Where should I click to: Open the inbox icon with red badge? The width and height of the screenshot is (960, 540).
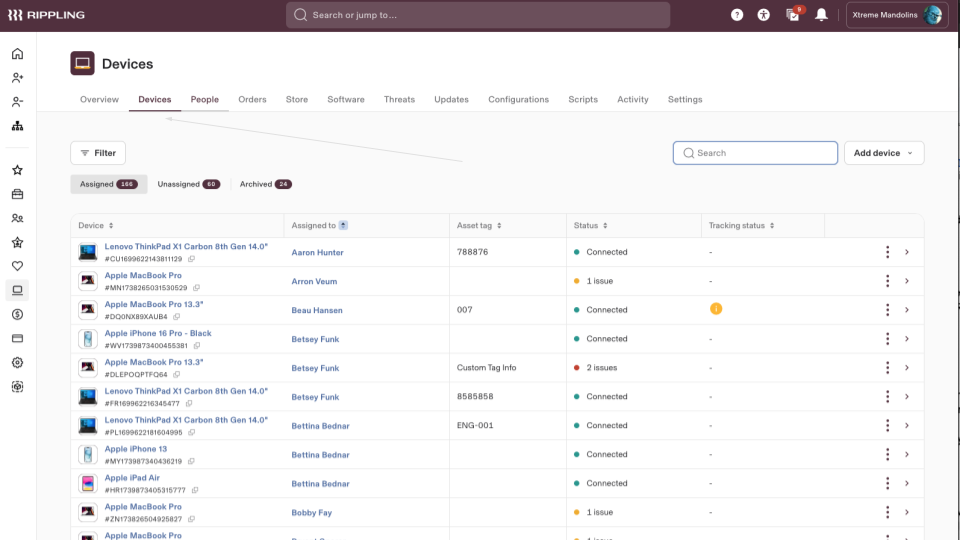pos(793,15)
